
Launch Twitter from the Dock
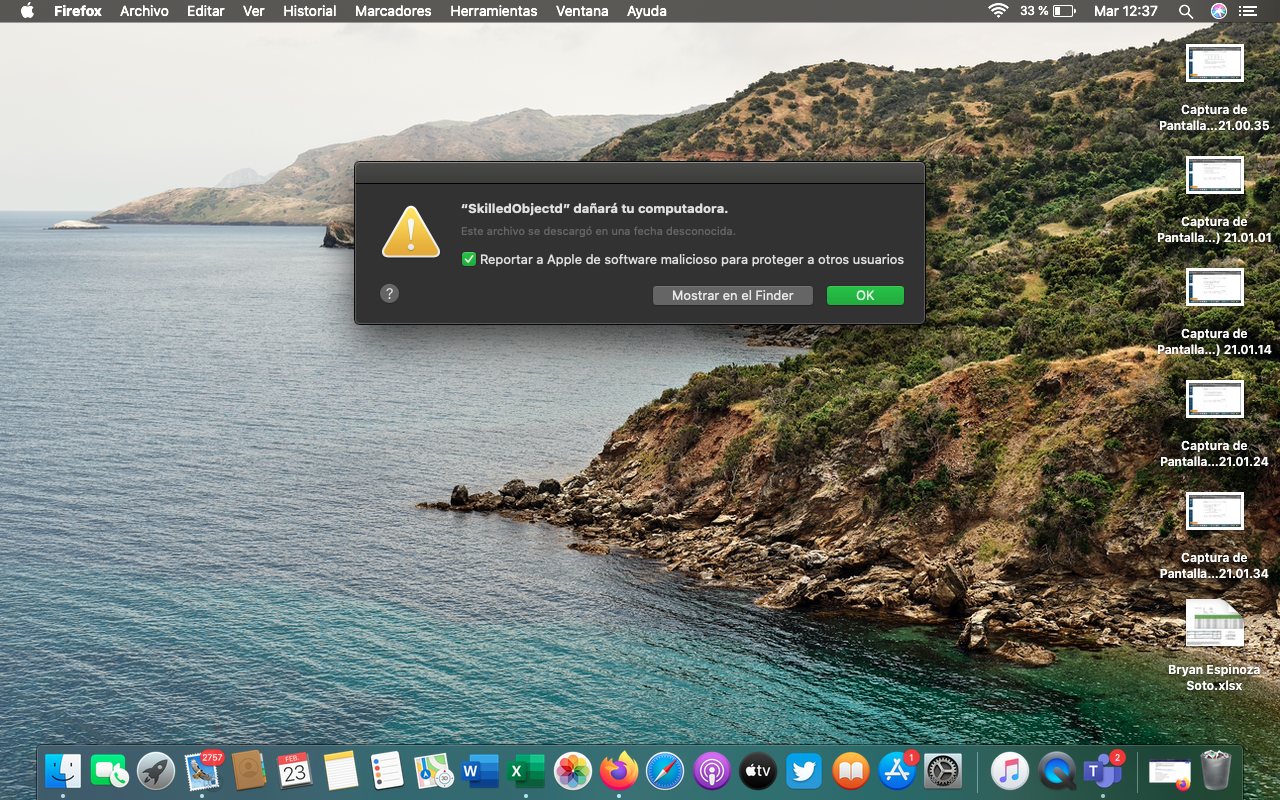point(804,771)
